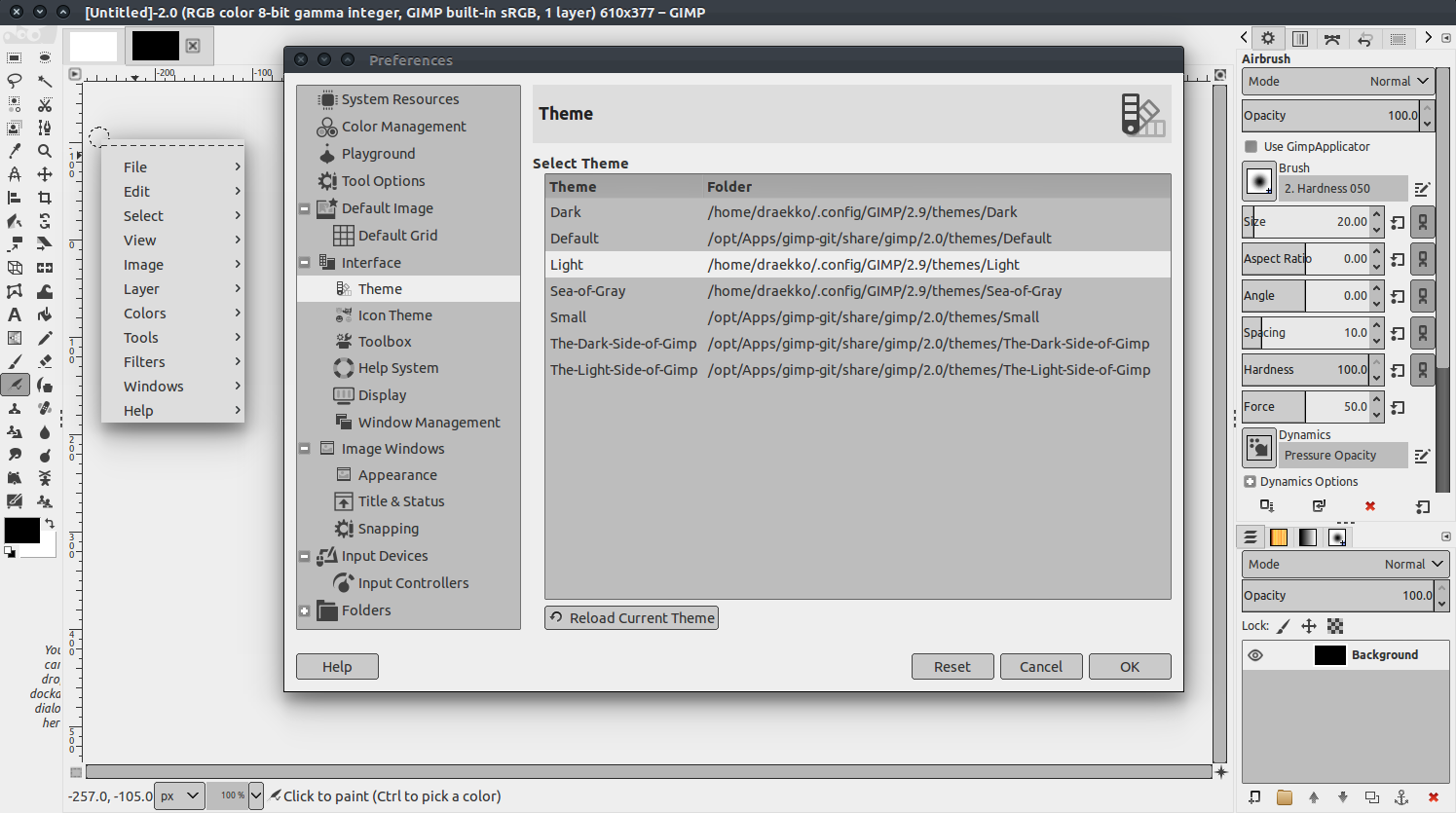
Task: Select the Ellipse Select tool
Action: (x=45, y=57)
